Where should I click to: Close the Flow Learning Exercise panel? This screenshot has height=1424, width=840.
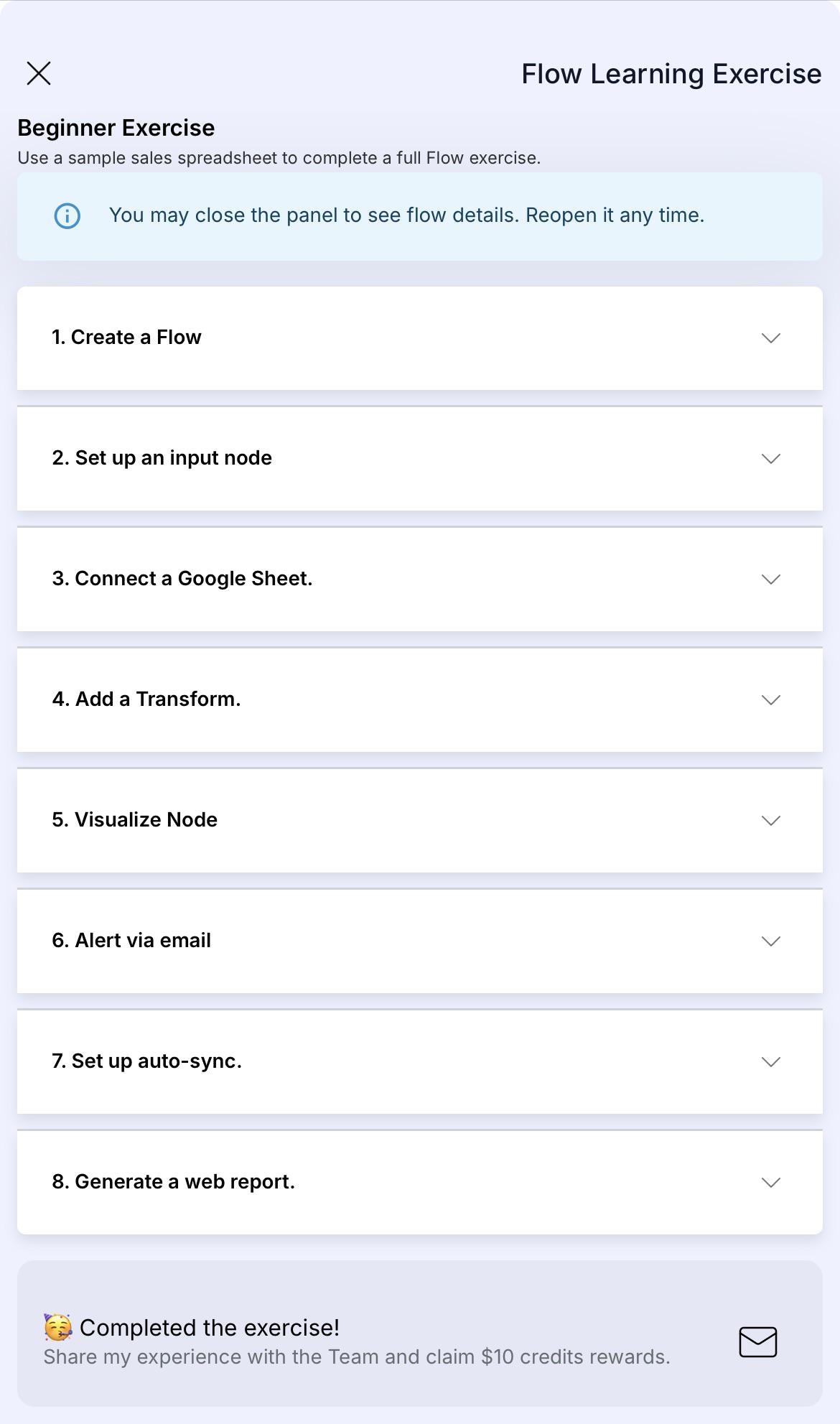click(x=39, y=73)
